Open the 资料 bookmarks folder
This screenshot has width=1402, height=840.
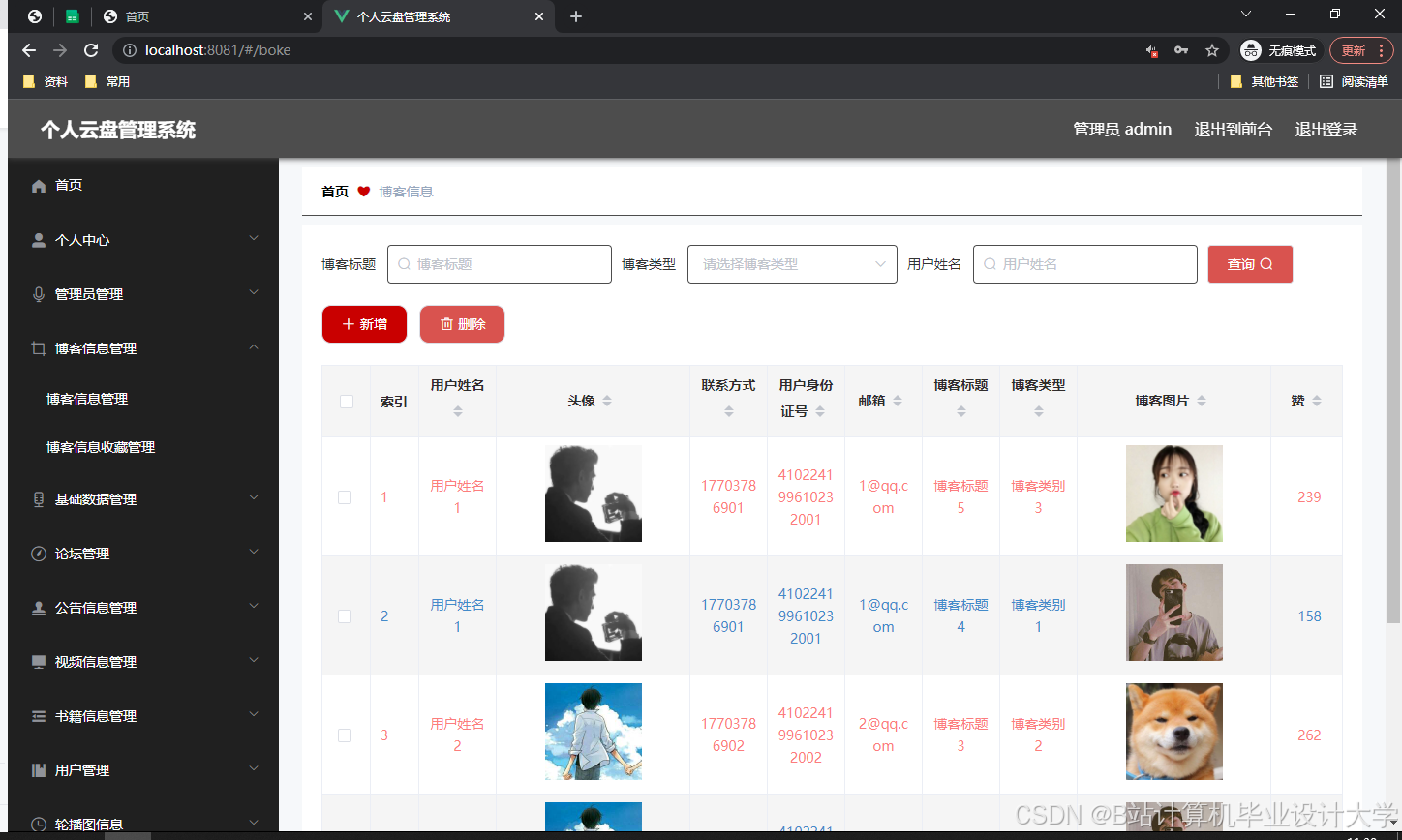click(x=46, y=82)
